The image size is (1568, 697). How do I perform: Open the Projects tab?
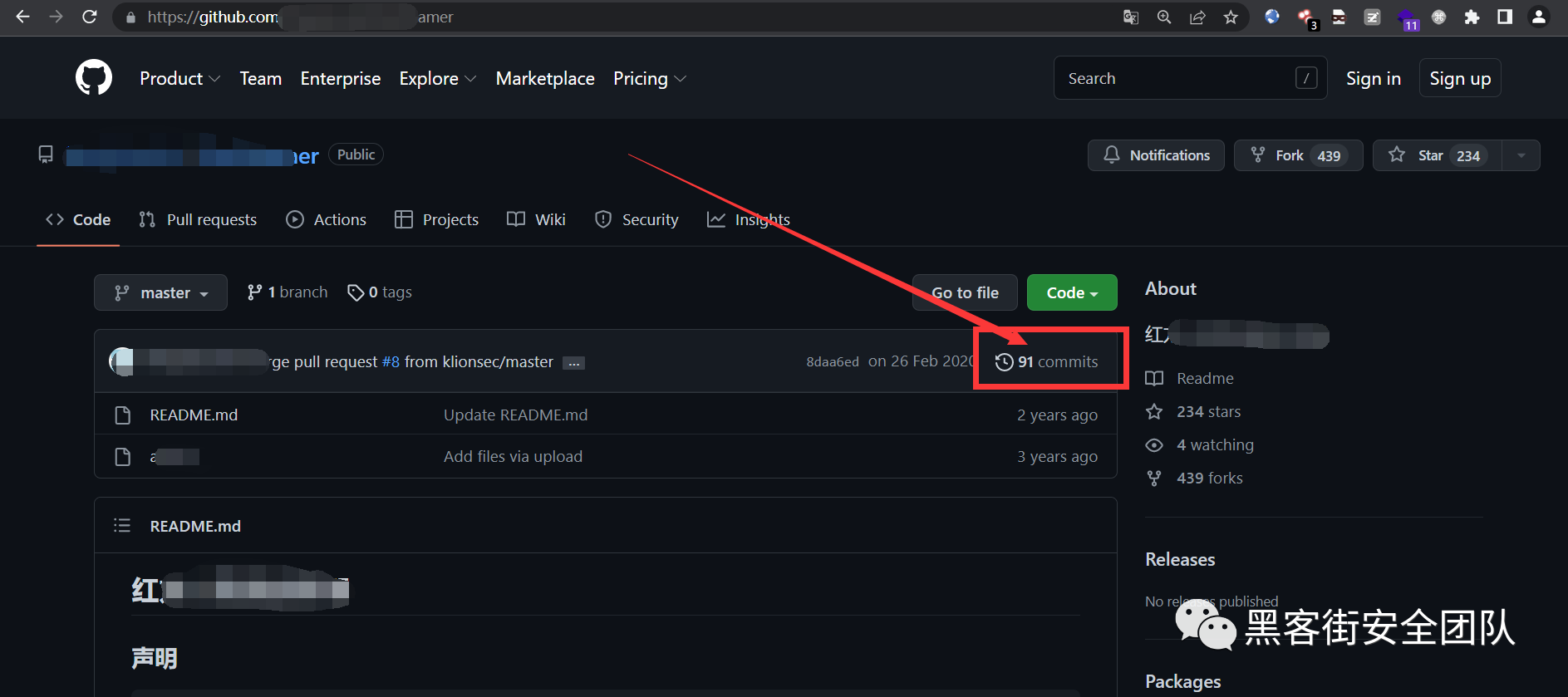click(437, 219)
